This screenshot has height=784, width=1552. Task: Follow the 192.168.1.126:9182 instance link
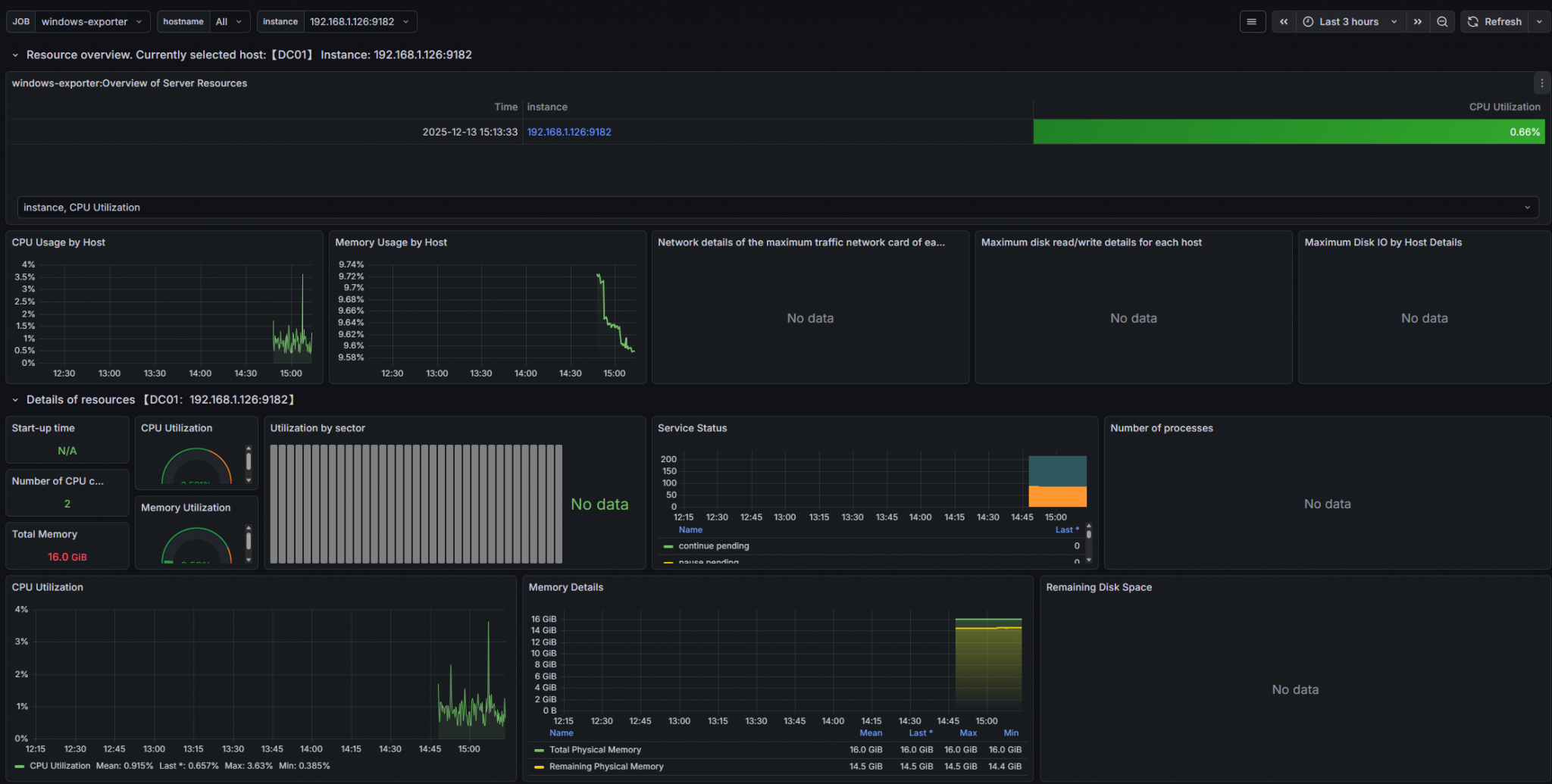tap(569, 132)
